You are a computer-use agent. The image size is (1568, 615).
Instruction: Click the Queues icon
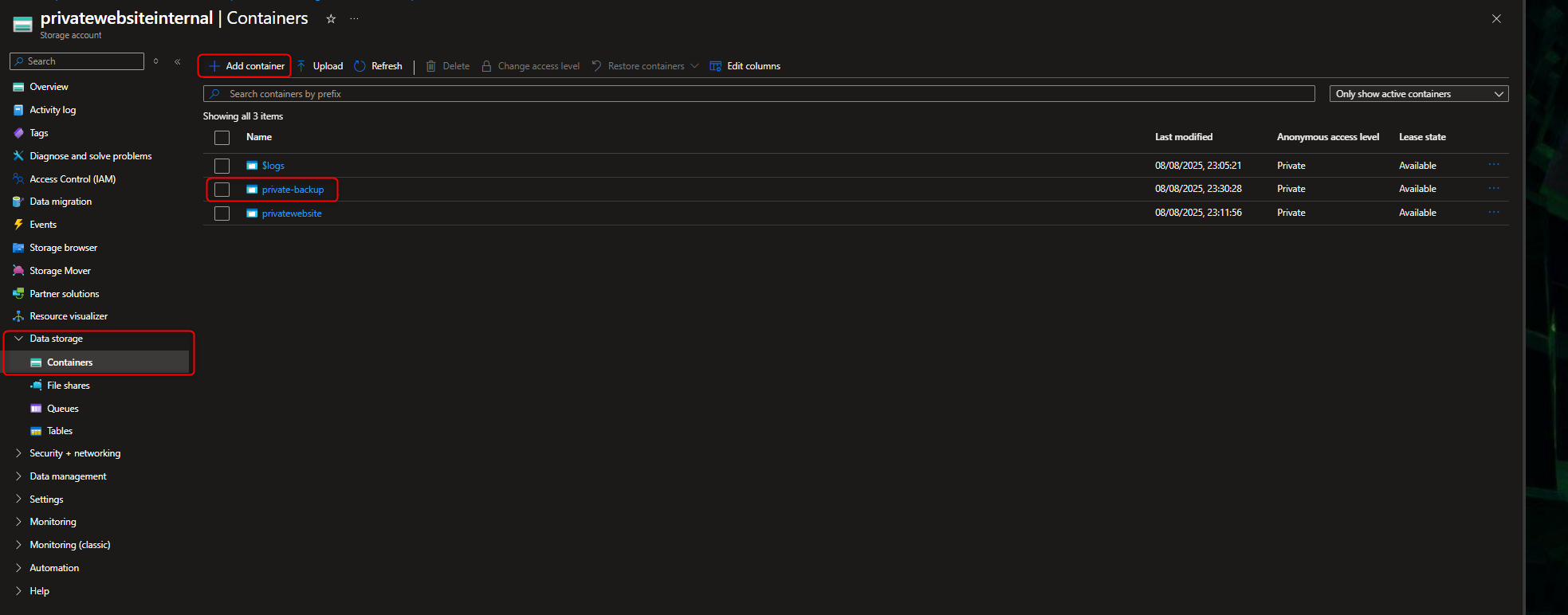pyautogui.click(x=36, y=409)
